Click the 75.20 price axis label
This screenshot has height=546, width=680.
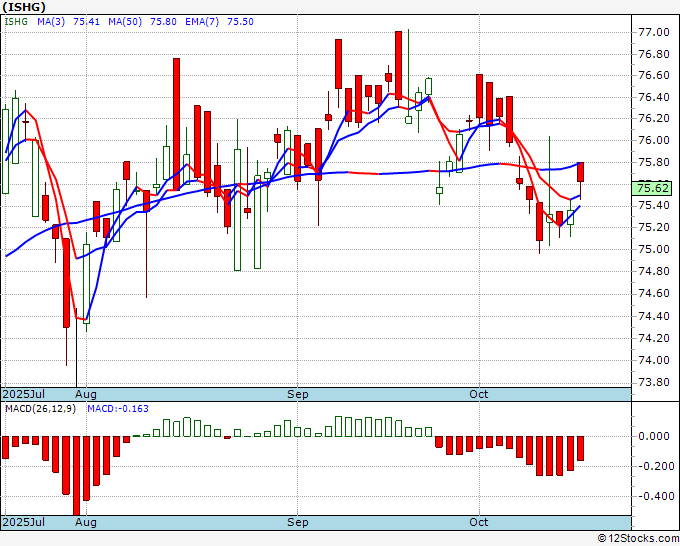coord(654,227)
